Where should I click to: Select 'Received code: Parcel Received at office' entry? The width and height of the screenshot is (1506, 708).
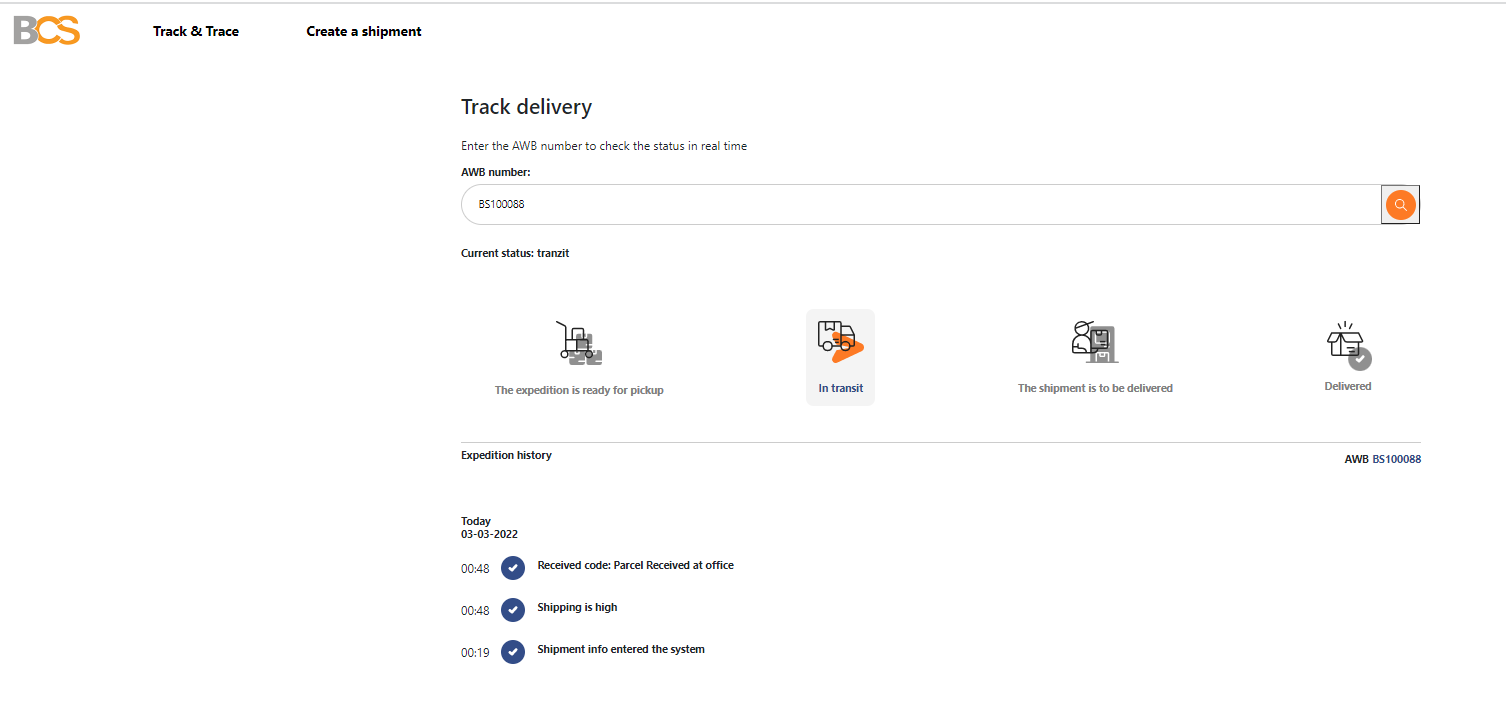[635, 565]
